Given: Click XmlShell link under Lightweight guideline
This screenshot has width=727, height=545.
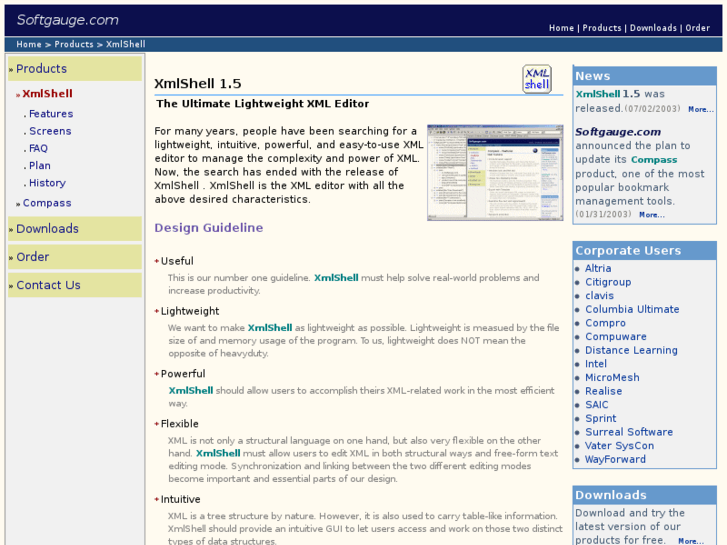Looking at the screenshot, I should tap(270, 328).
